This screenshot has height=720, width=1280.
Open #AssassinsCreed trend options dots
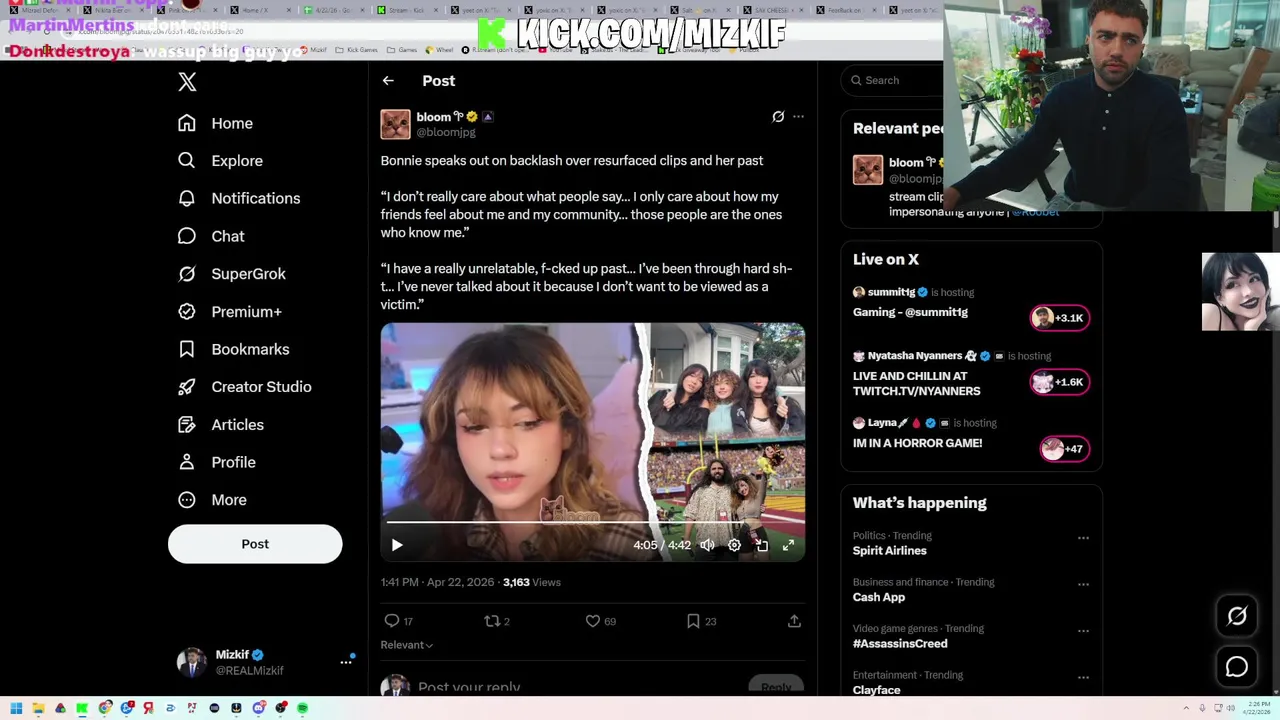coord(1083,631)
